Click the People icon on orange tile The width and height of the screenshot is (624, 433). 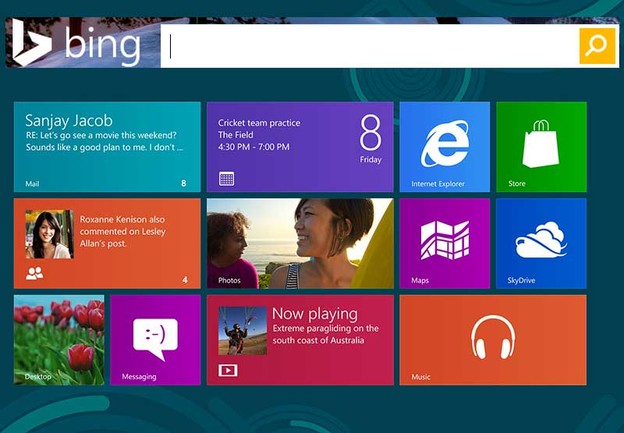click(35, 273)
